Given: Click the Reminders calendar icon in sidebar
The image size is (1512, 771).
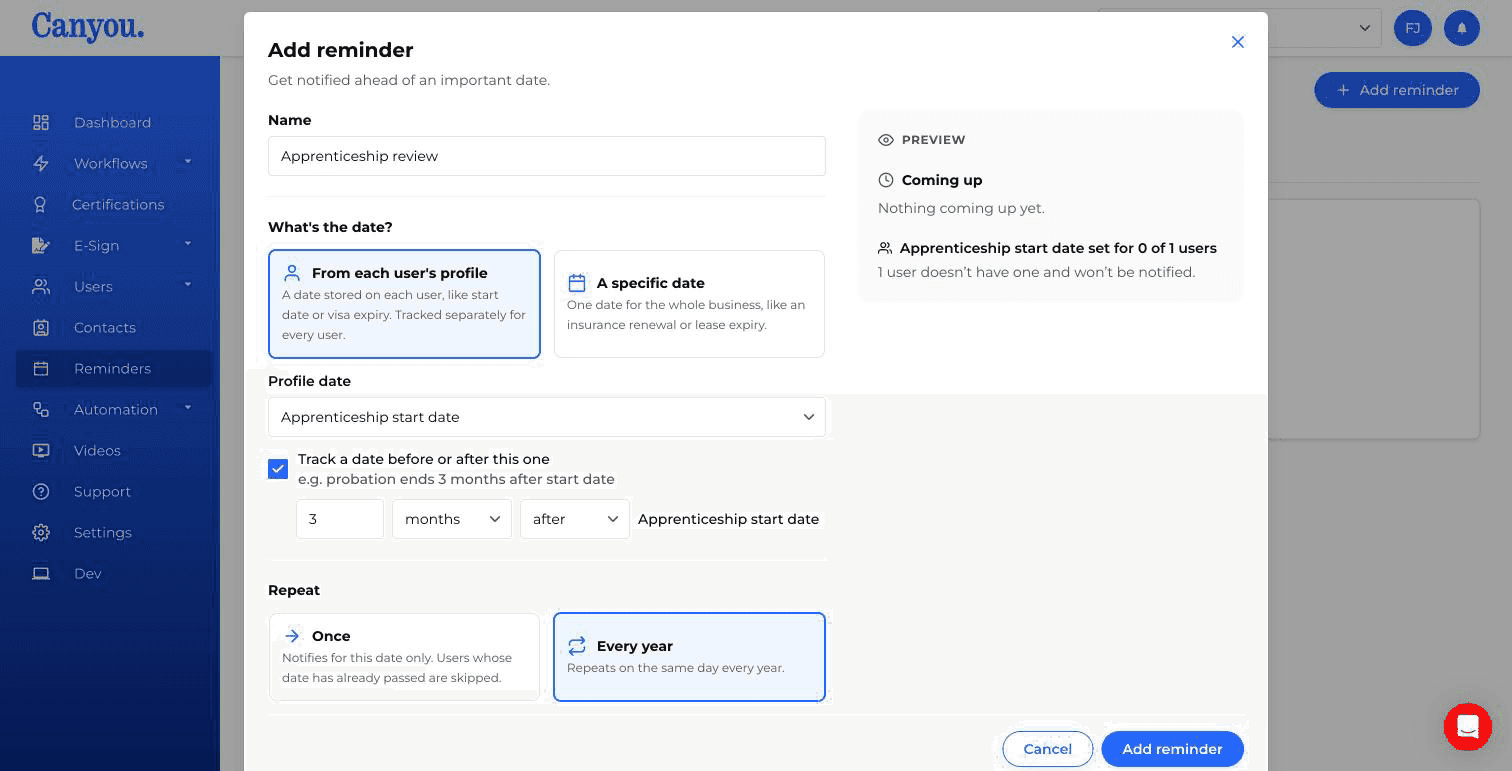Looking at the screenshot, I should [41, 369].
